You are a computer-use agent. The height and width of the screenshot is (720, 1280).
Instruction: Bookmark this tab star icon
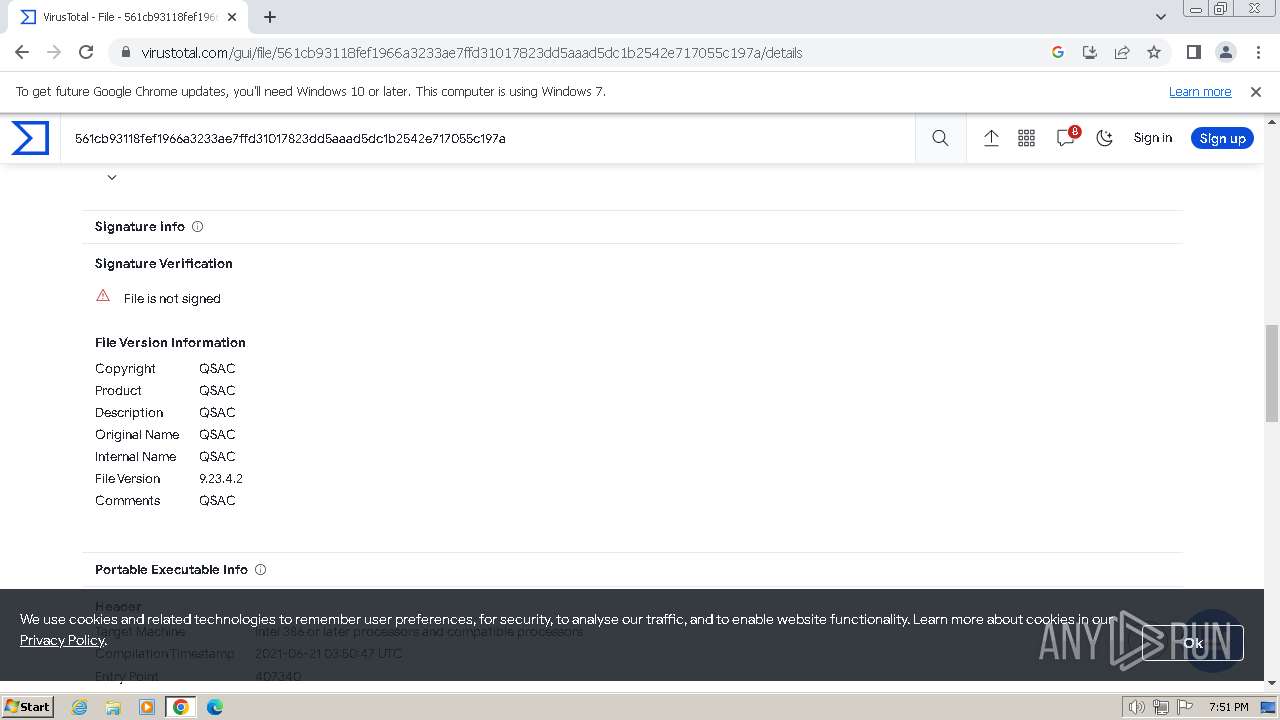1154,52
